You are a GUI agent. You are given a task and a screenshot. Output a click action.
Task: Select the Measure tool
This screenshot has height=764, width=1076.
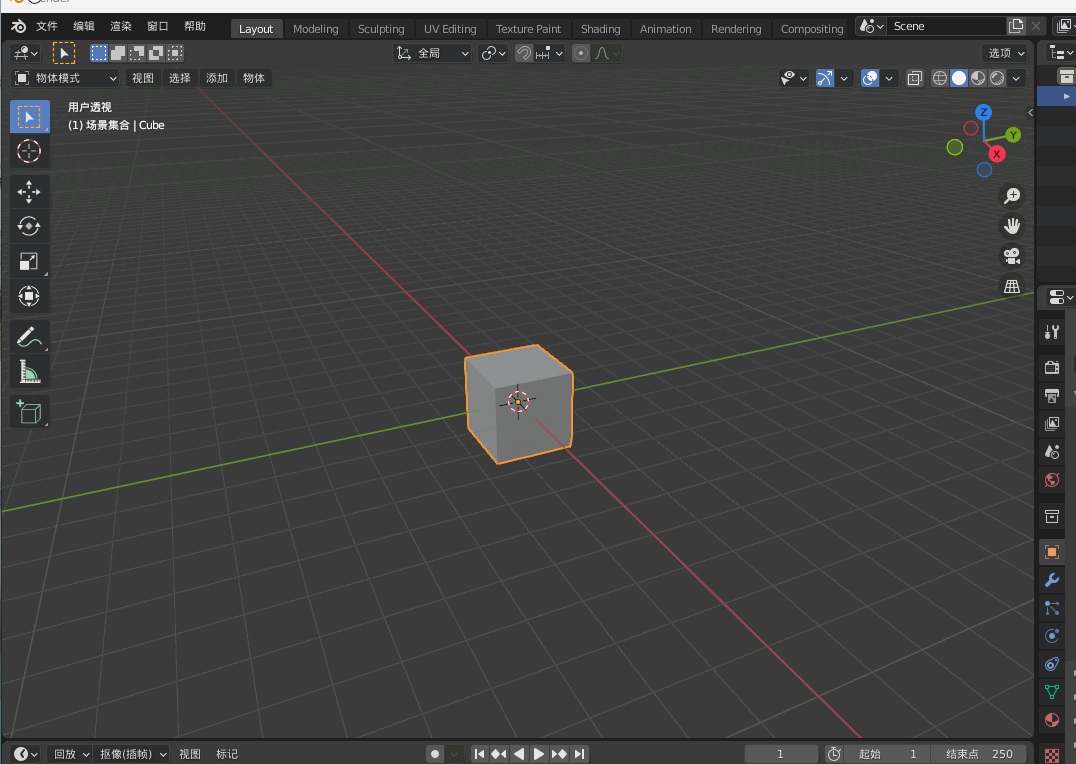point(29,371)
